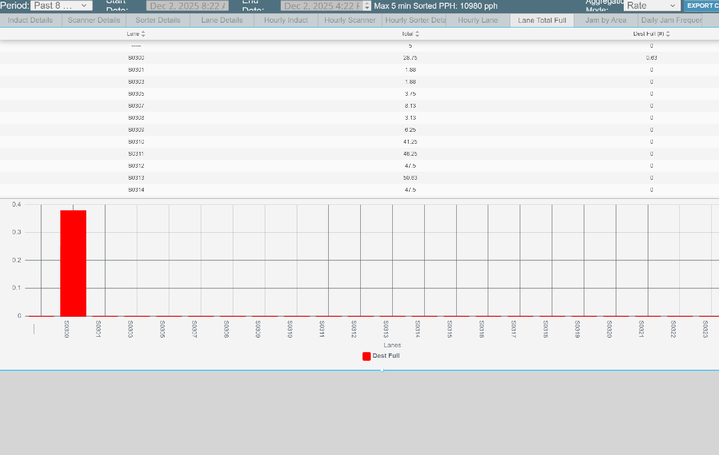The width and height of the screenshot is (719, 455).
Task: Click the End Date field
Action: 321,6
